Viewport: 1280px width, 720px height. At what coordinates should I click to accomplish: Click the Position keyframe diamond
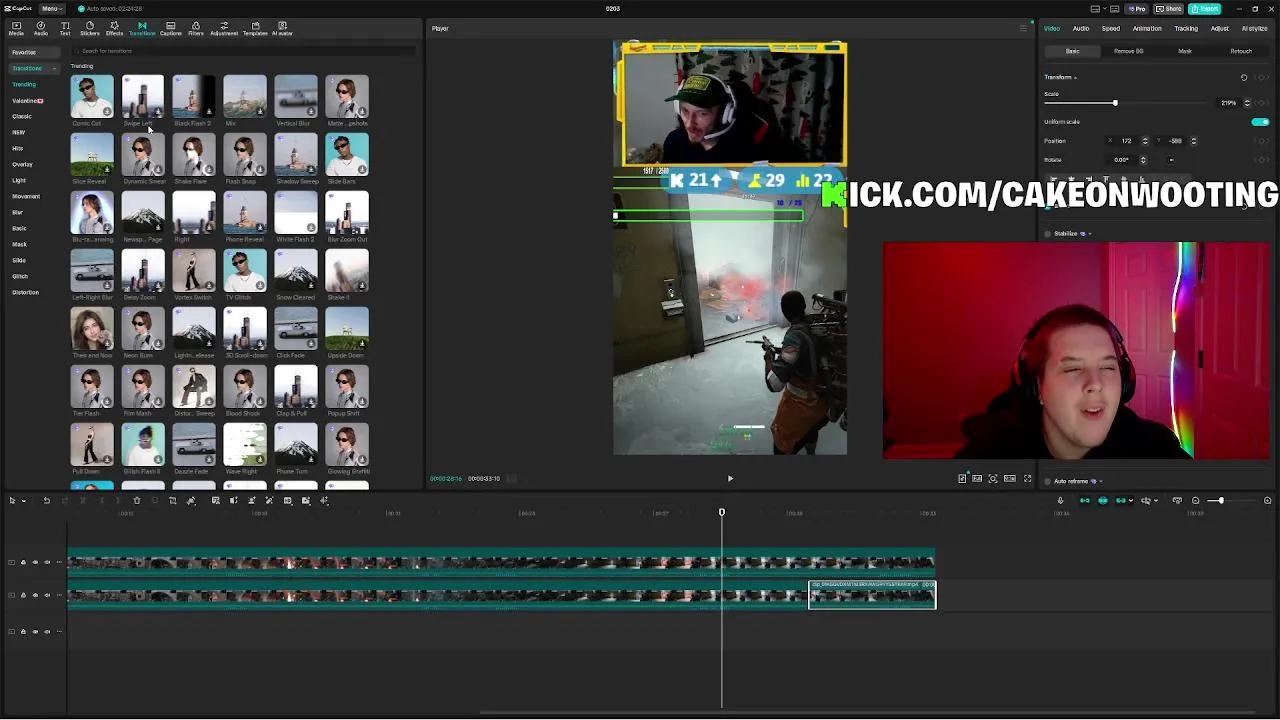1261,141
